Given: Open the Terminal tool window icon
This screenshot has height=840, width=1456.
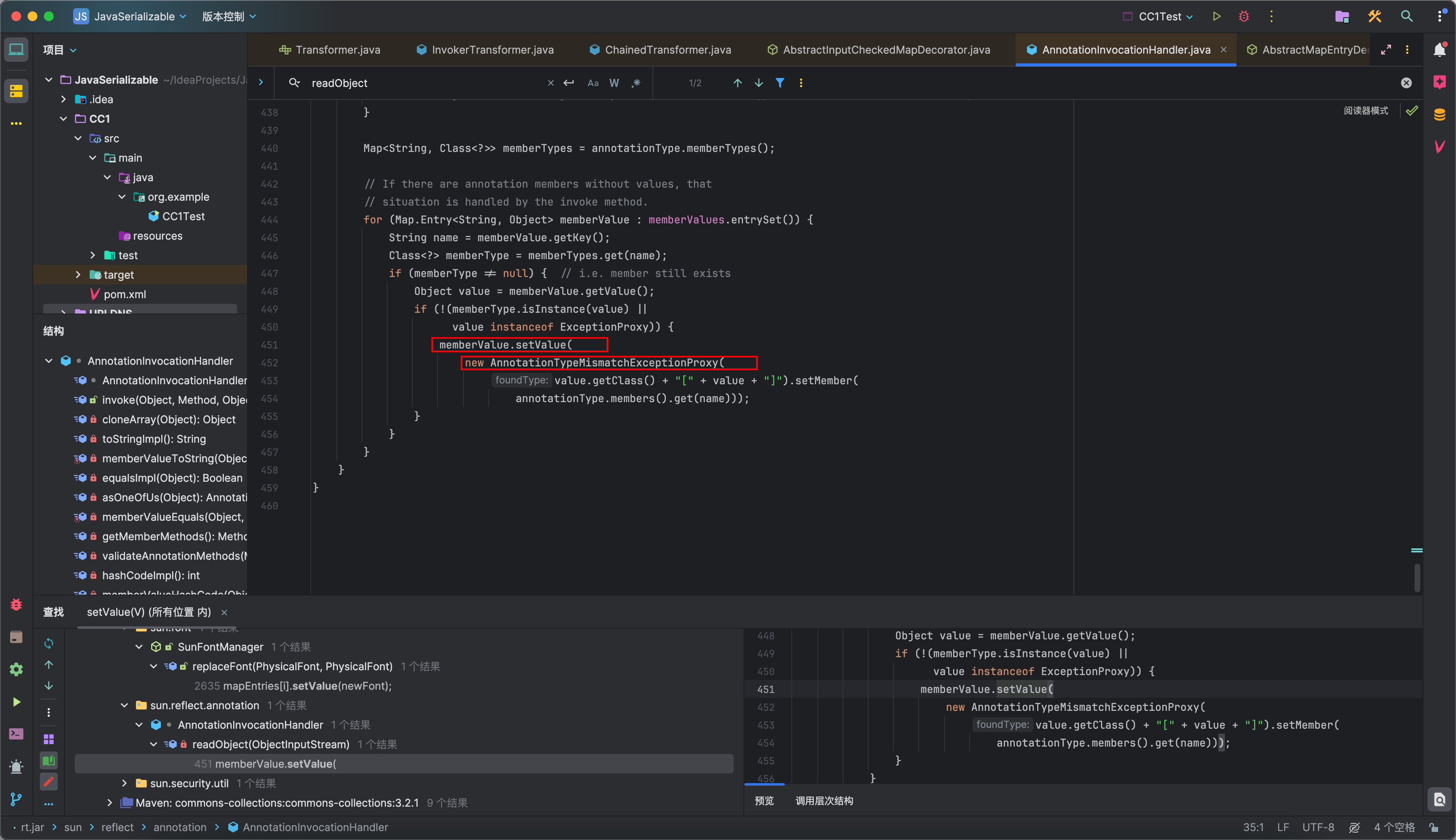Looking at the screenshot, I should tap(16, 734).
